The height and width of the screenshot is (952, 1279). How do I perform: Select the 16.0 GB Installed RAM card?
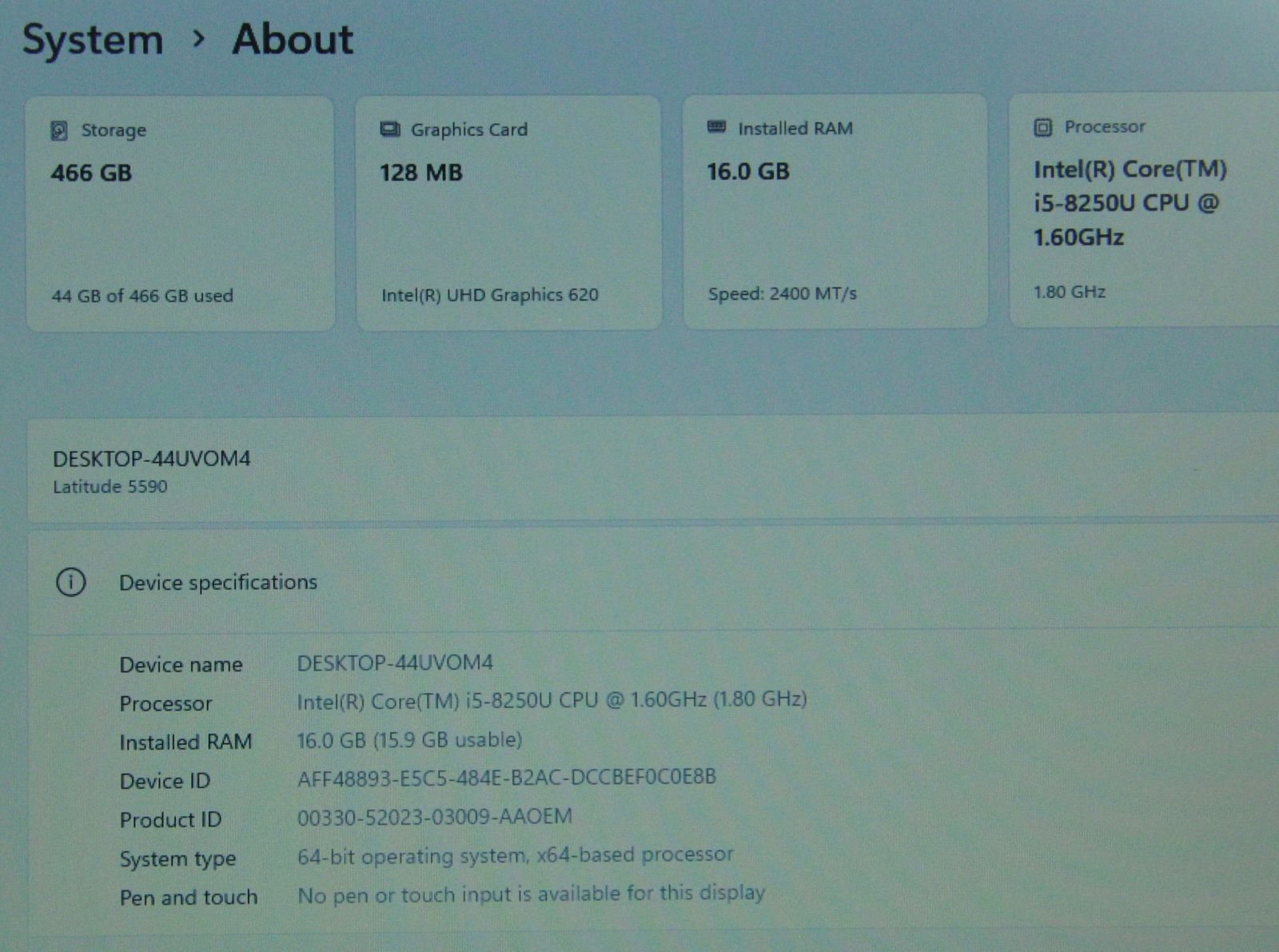(835, 211)
